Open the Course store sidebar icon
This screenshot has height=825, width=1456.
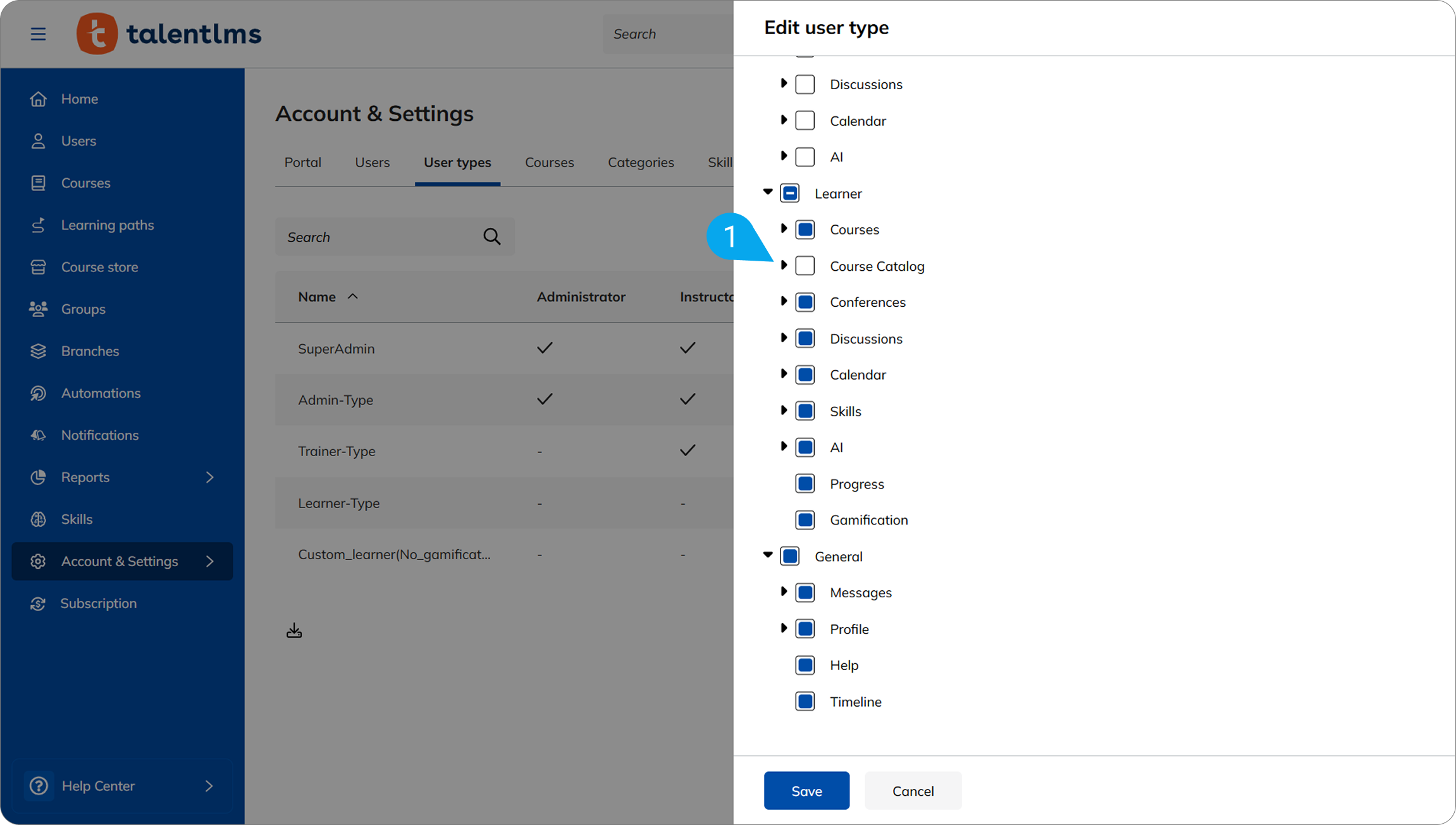38,267
